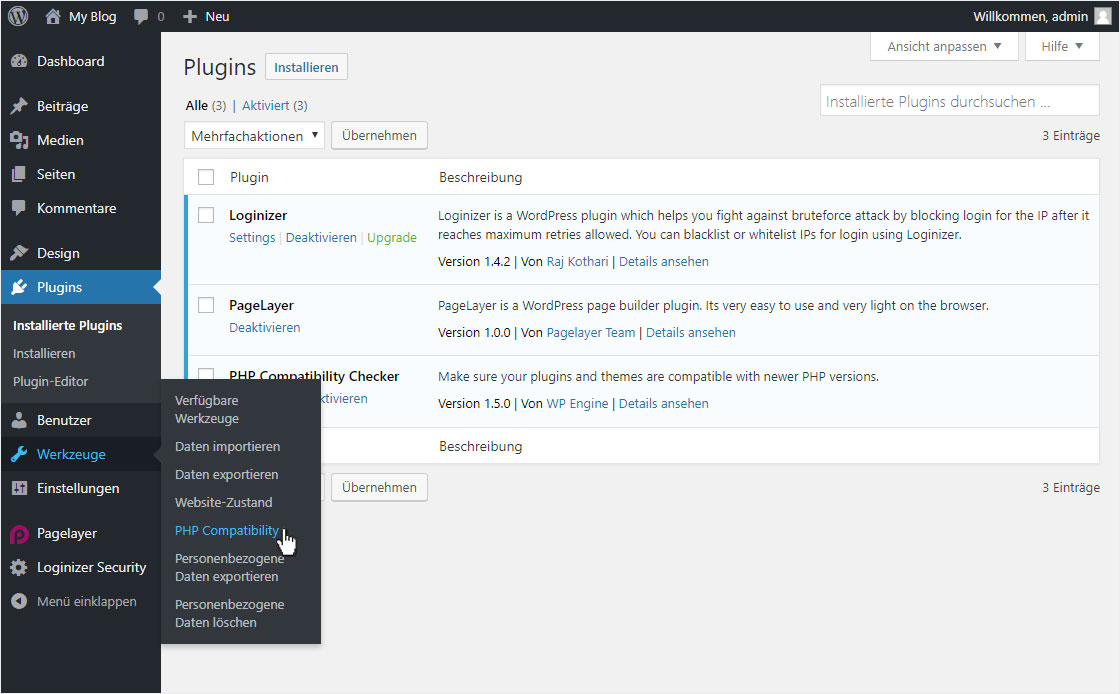Screen dimensions: 1120x694
Task: Click the Plugin column header
Action: click(x=249, y=177)
